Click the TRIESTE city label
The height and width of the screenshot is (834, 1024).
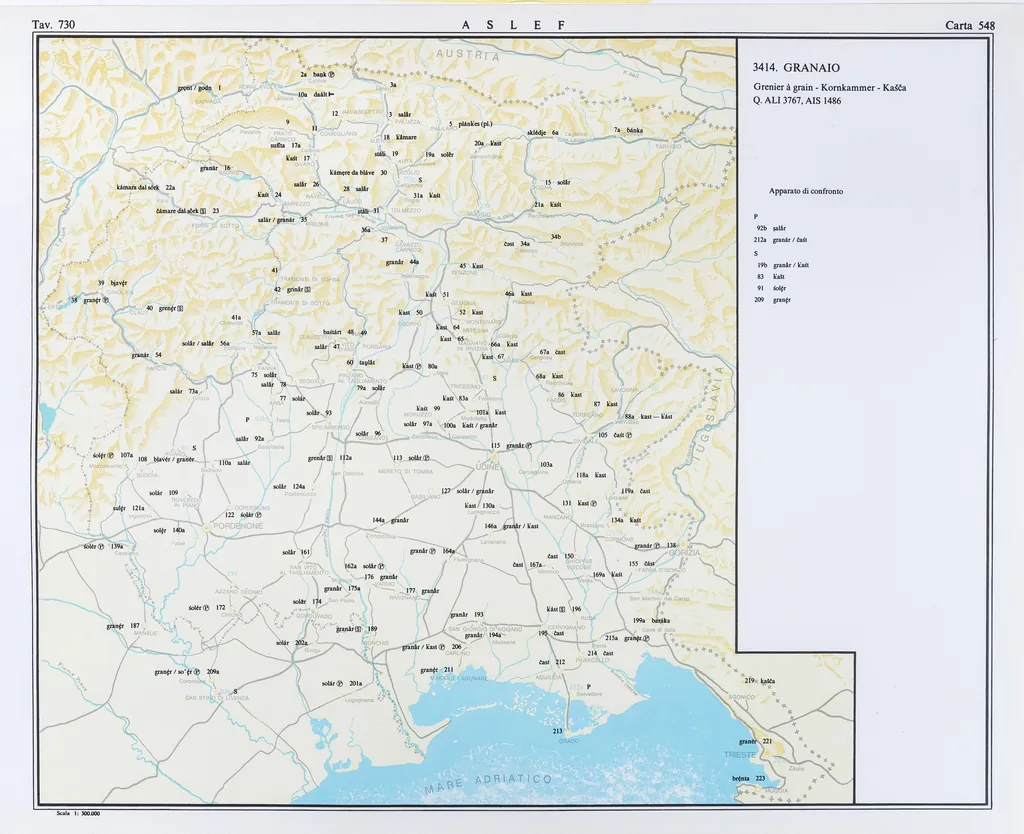741,754
